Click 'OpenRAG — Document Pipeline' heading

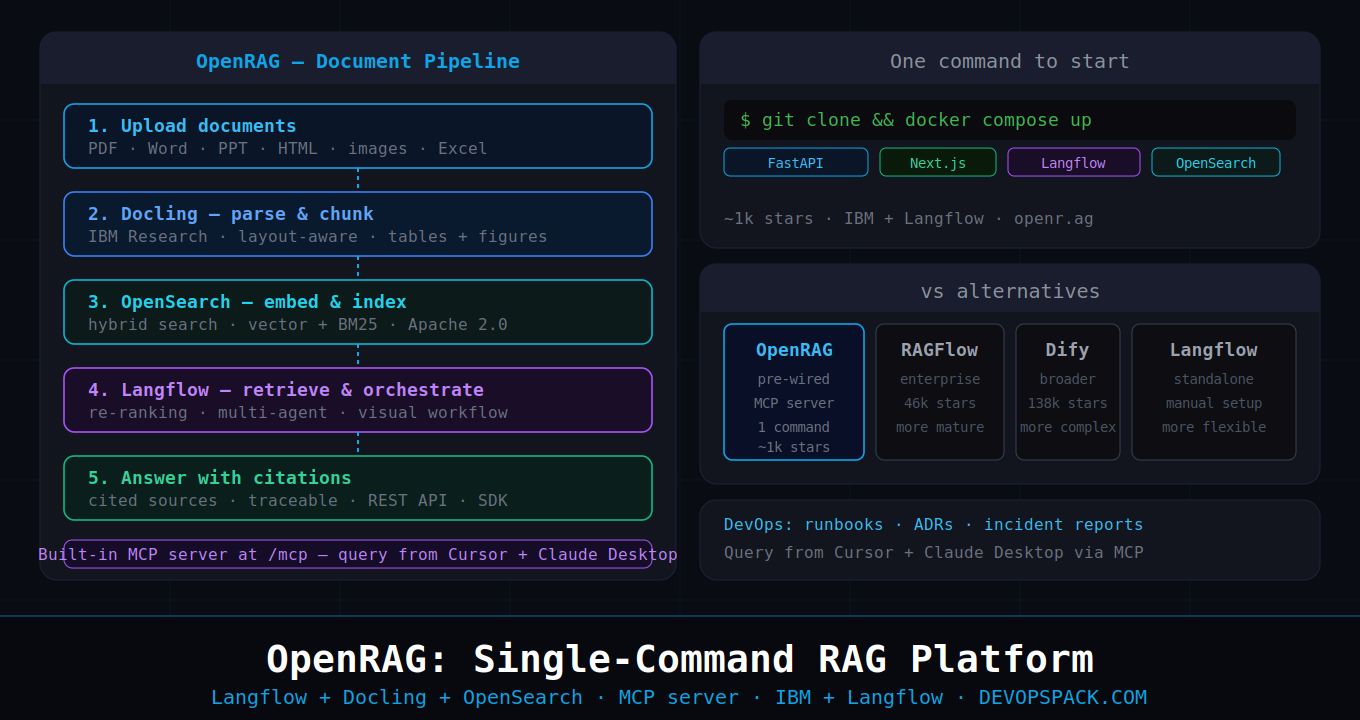click(358, 61)
